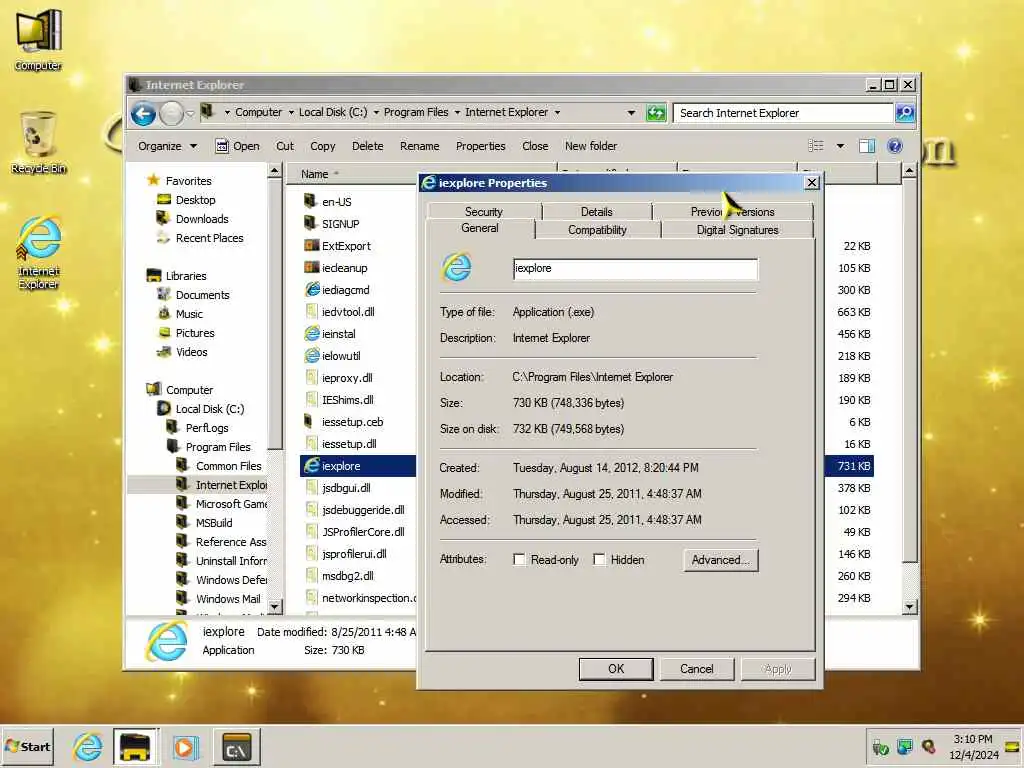The width and height of the screenshot is (1024, 768).
Task: Click Copy in the Explorer toolbar
Action: [323, 146]
